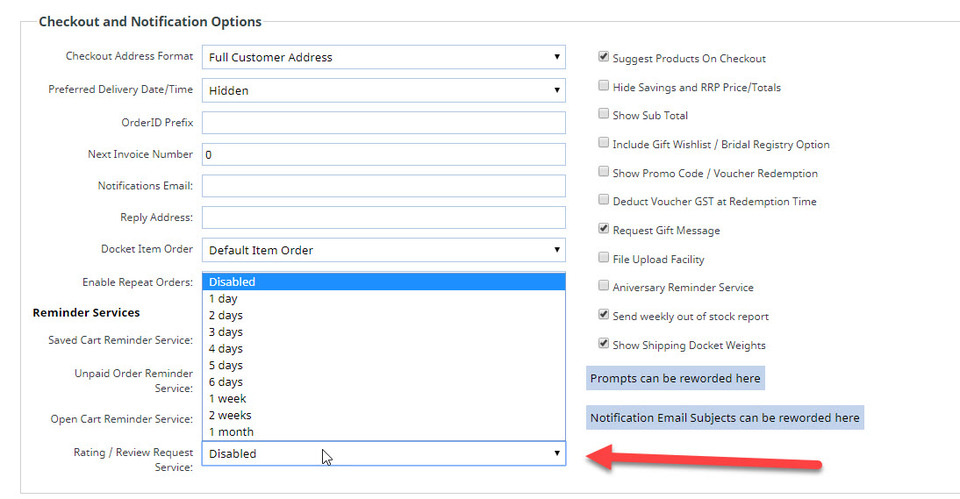Screen dimensions: 960x499
Task: Open the Checkout Address Format dropdown
Action: click(x=383, y=57)
